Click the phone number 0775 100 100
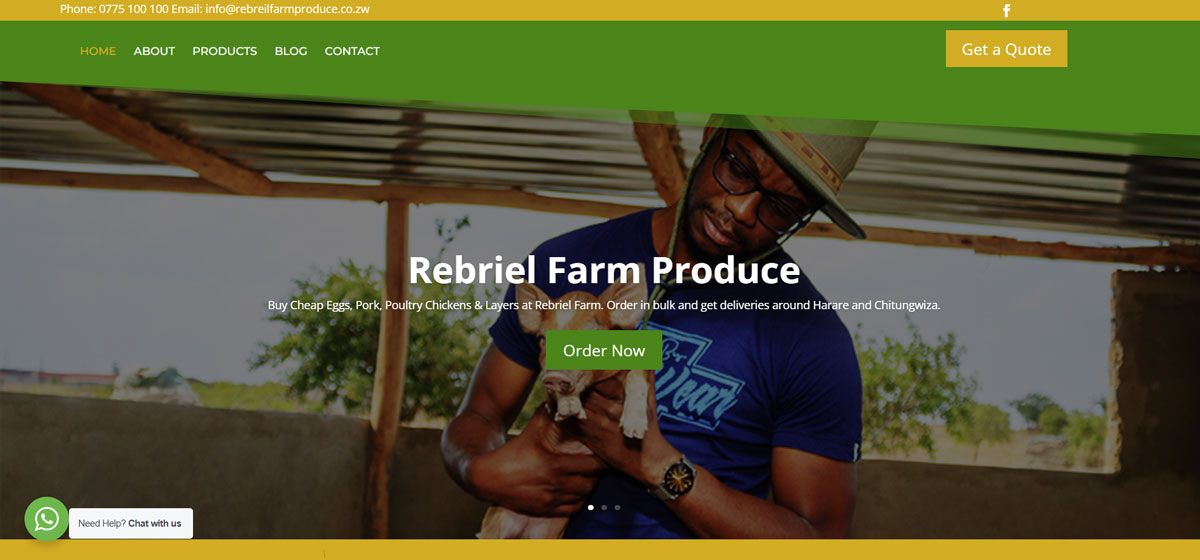This screenshot has height=560, width=1200. point(133,9)
